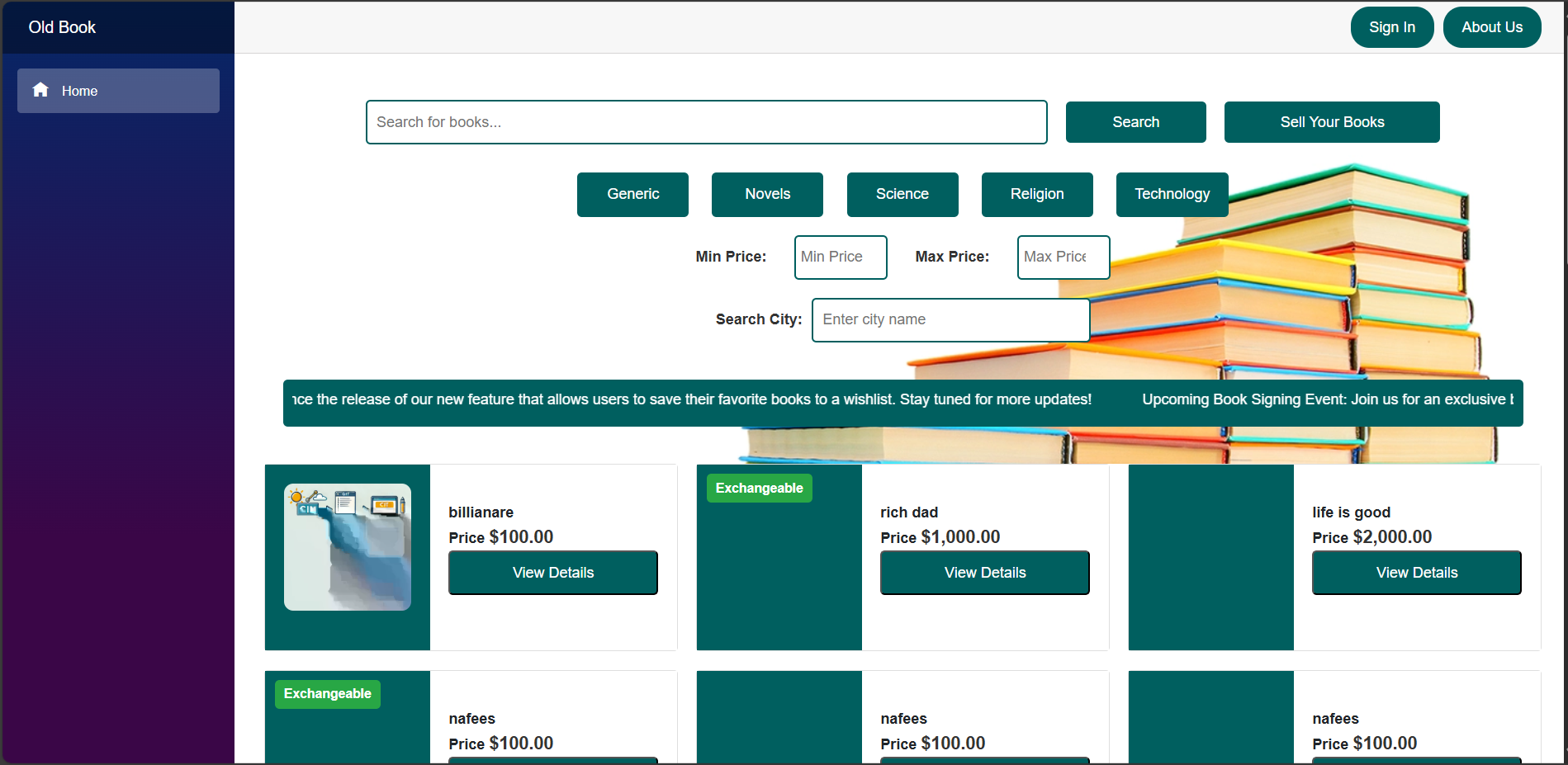Viewport: 1568px width, 765px height.
Task: Click the billianare book title
Action: click(481, 512)
